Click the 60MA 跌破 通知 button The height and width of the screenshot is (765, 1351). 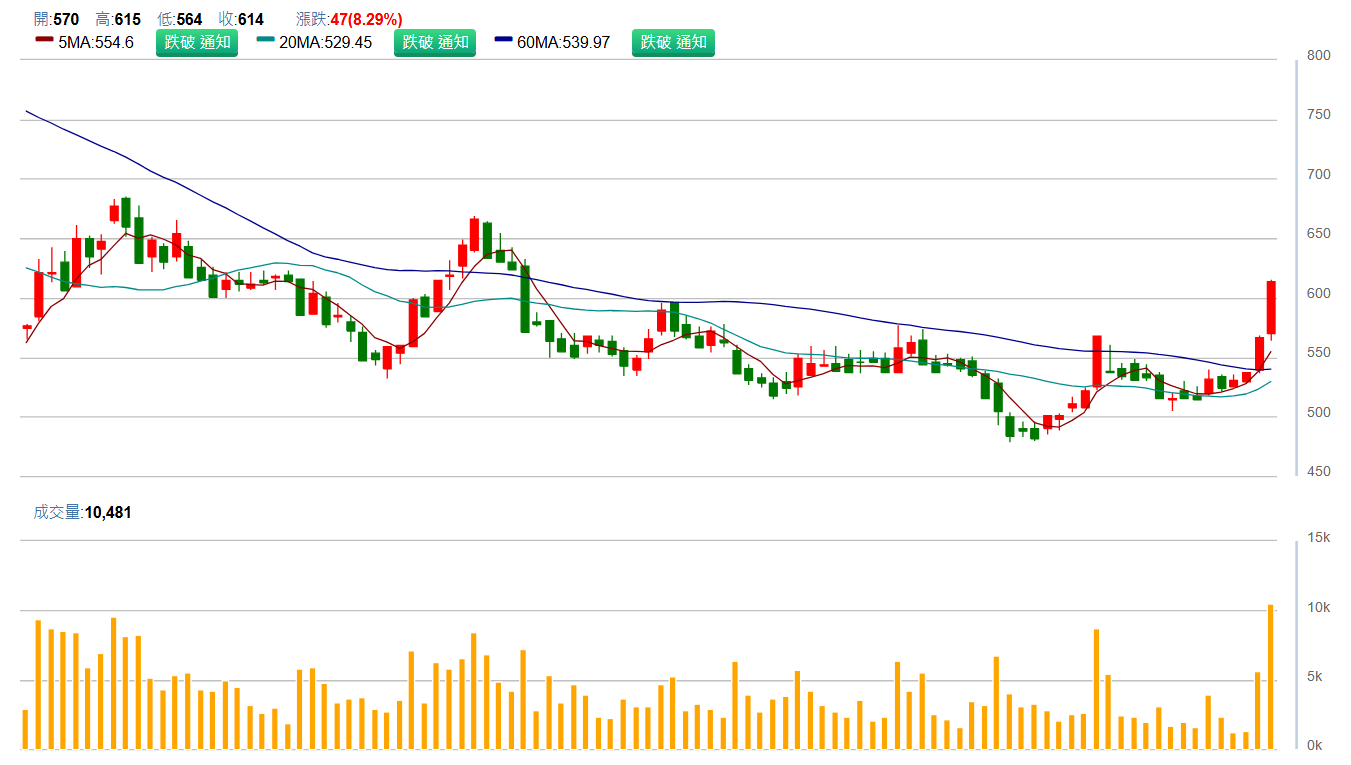point(673,42)
